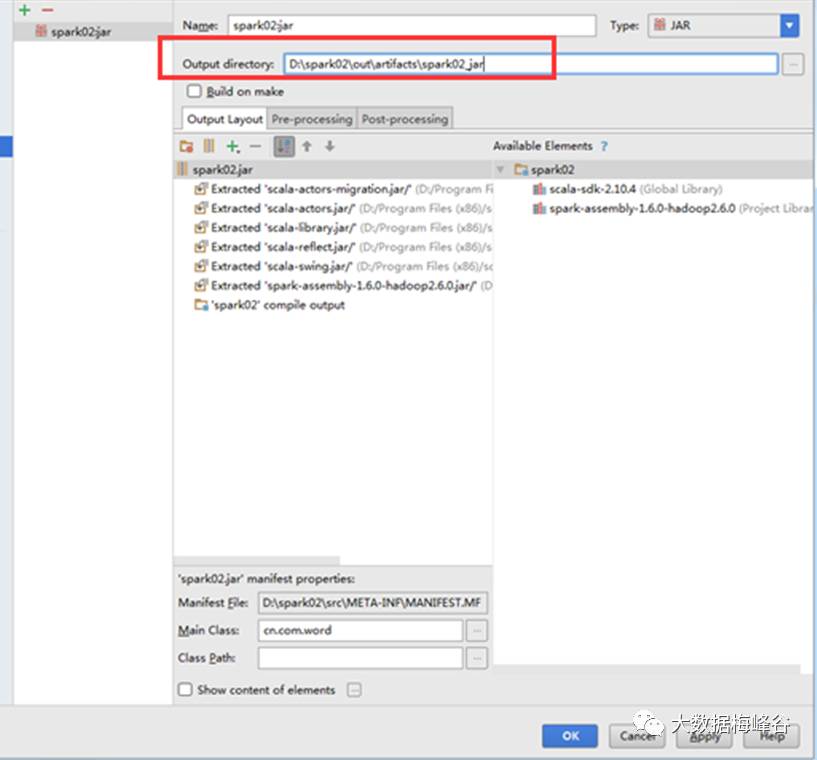Create new directory in output layout

[187, 146]
